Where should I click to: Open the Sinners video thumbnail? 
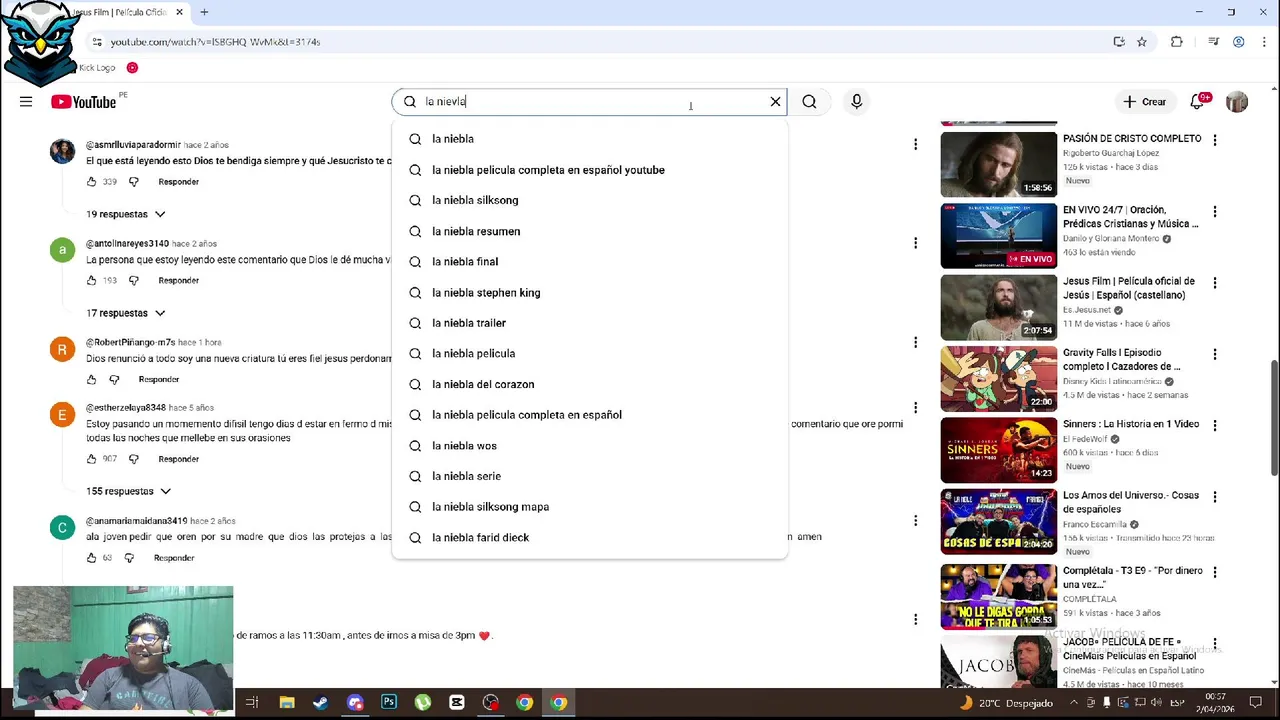999,450
